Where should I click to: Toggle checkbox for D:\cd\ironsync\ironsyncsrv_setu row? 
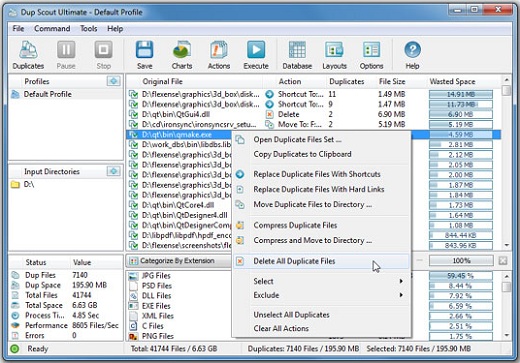click(x=133, y=124)
